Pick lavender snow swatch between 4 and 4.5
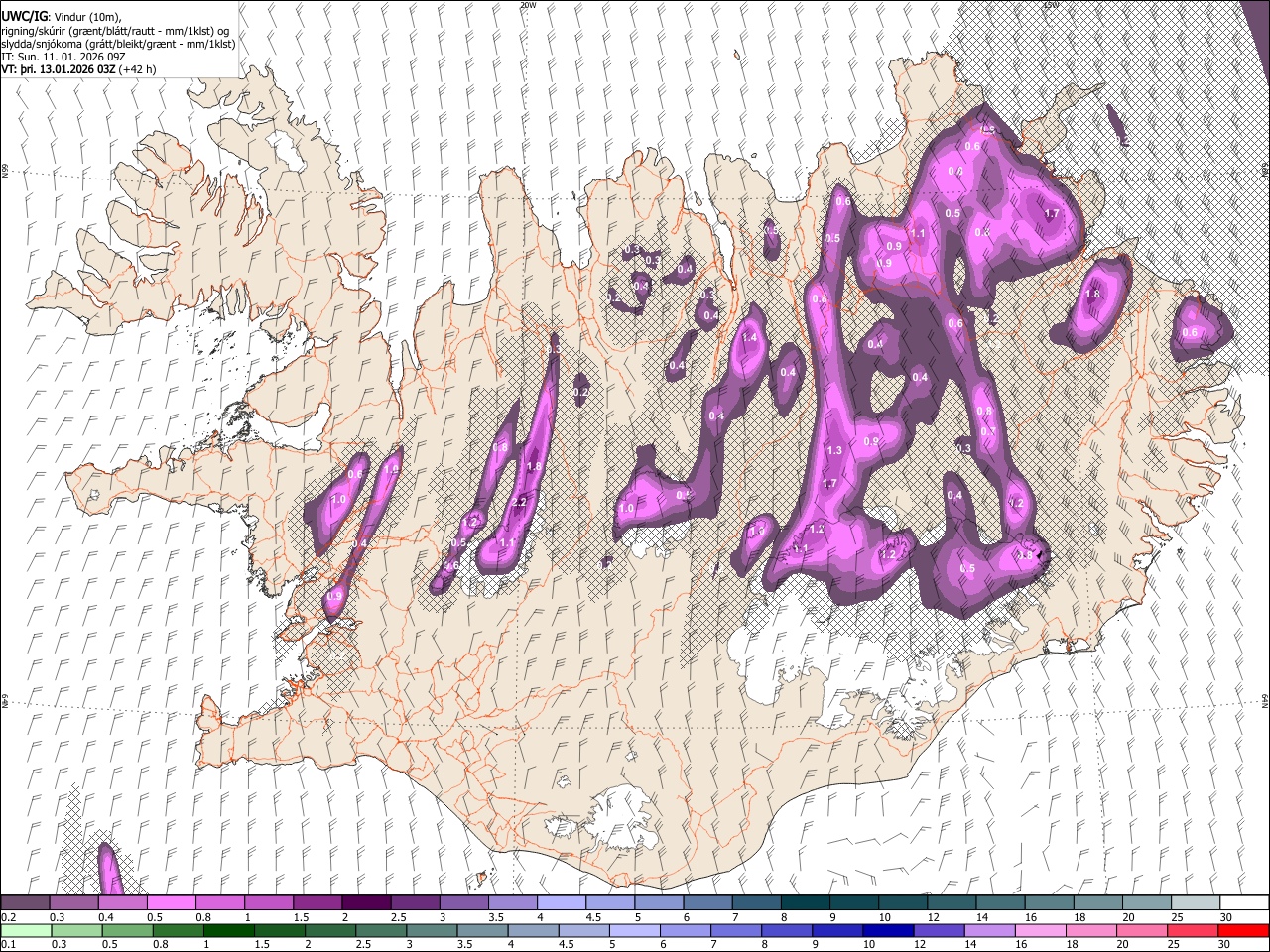 coord(560,903)
